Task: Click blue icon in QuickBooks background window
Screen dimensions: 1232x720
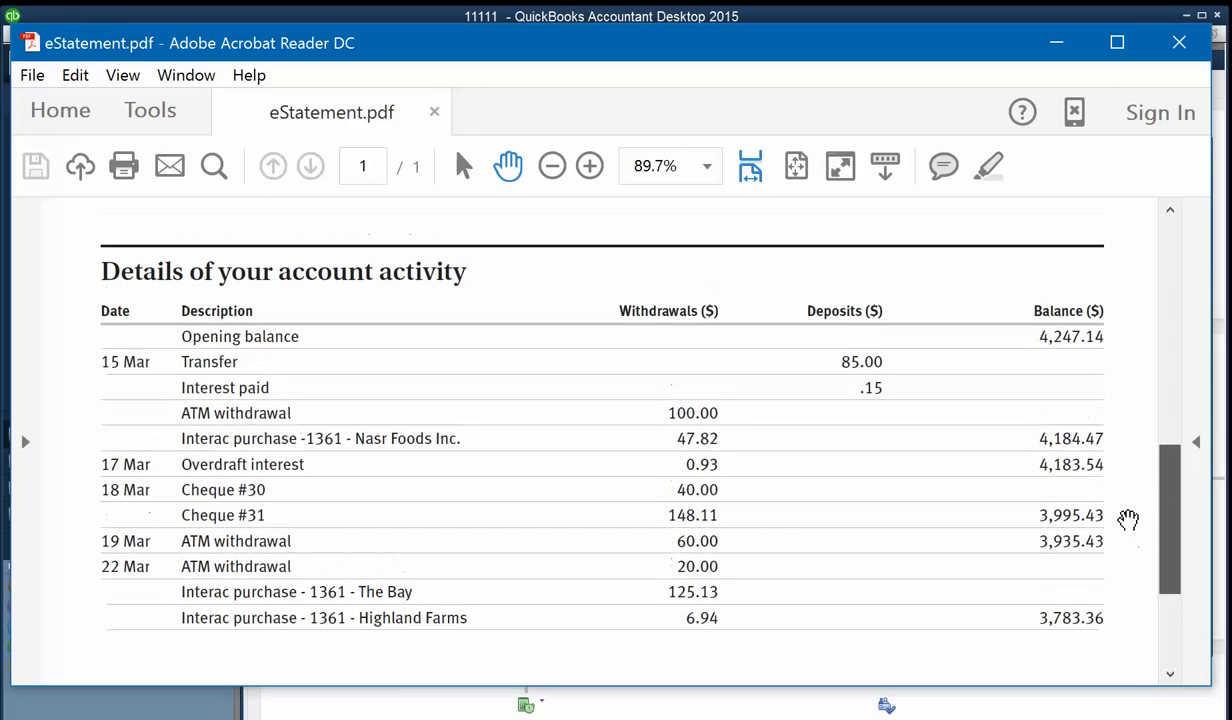Action: [x=886, y=706]
